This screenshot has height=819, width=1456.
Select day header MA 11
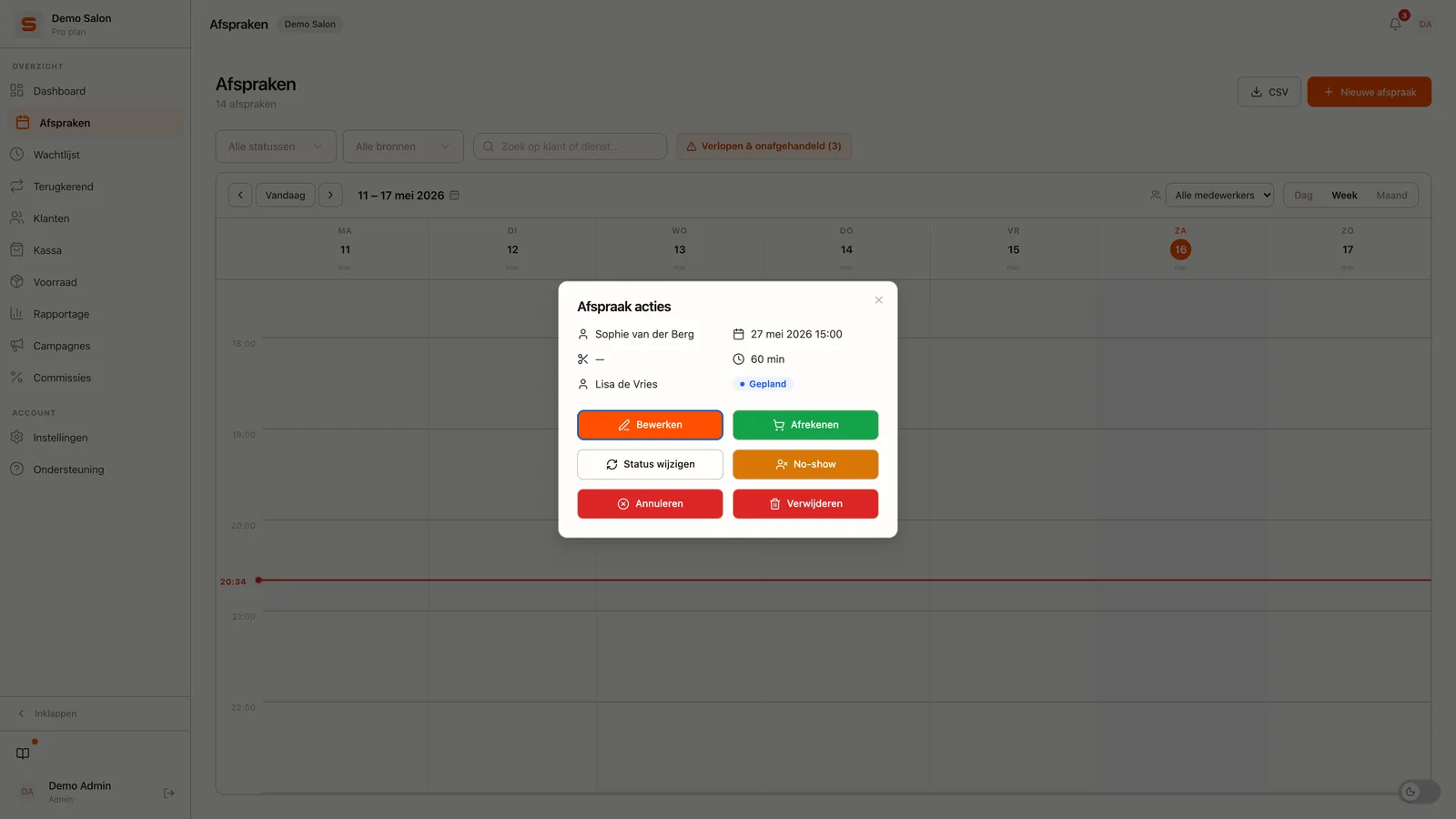[x=345, y=248]
